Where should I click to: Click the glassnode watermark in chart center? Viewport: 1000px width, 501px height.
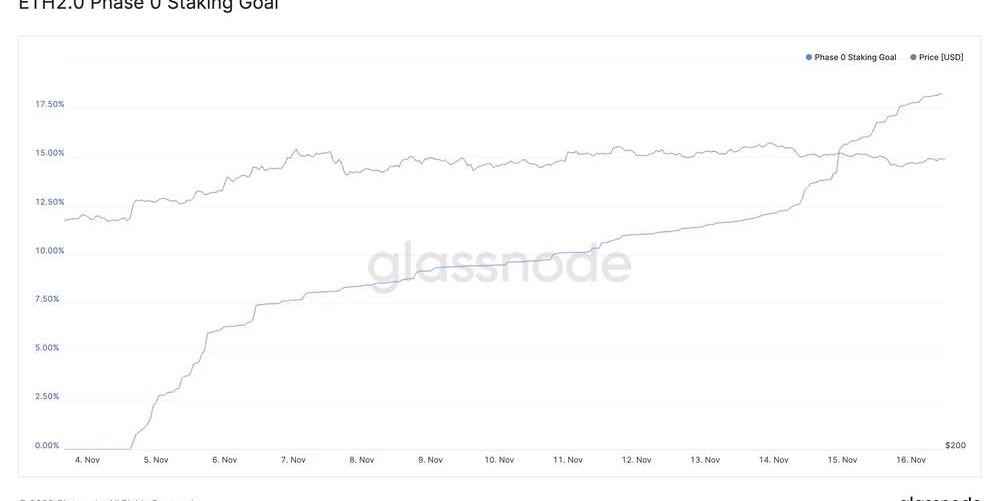click(x=499, y=265)
